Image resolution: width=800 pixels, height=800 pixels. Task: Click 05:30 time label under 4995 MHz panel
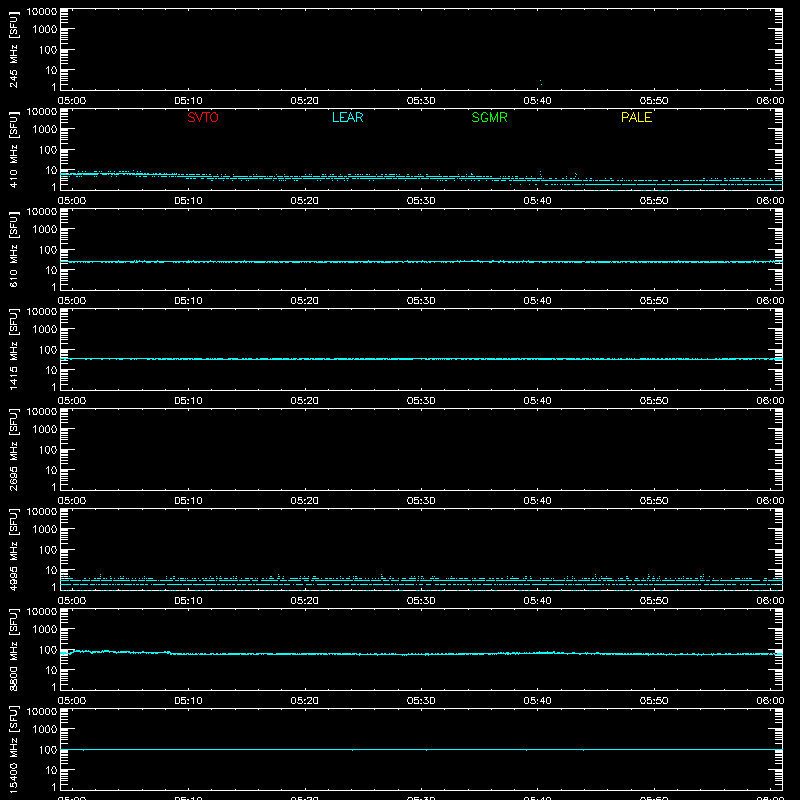421,601
